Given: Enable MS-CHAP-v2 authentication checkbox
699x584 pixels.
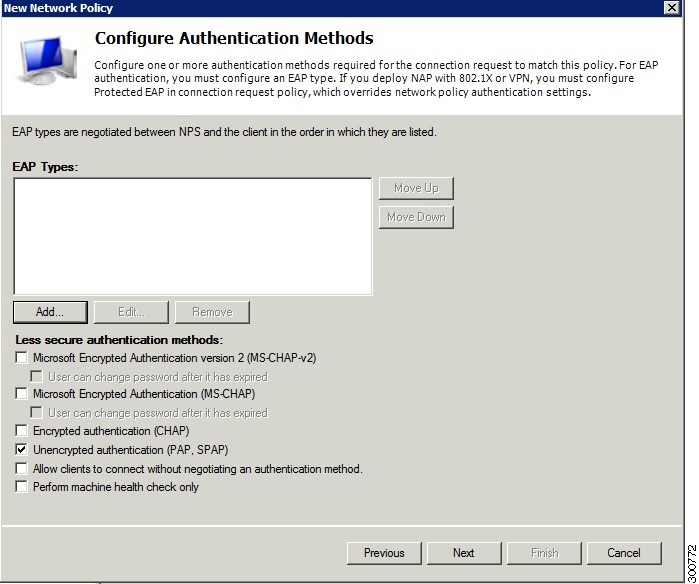Looking at the screenshot, I should pos(21,358).
